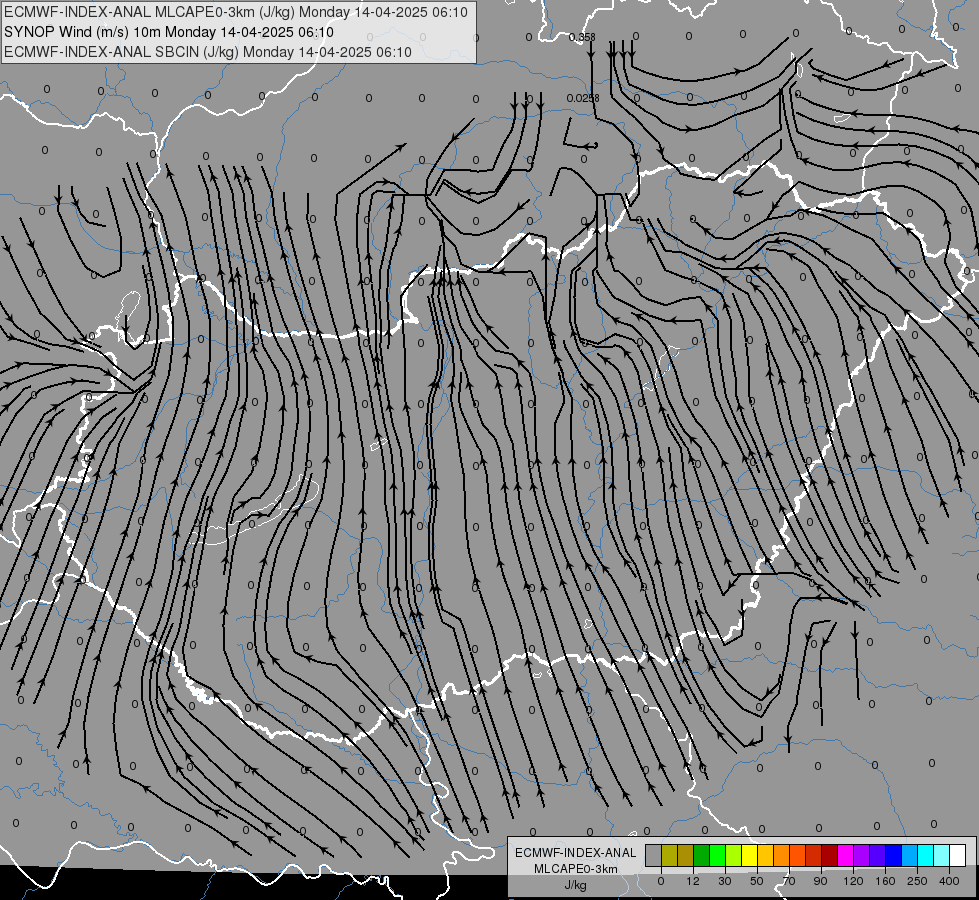Click the 0.0258 value label on the map

[583, 98]
